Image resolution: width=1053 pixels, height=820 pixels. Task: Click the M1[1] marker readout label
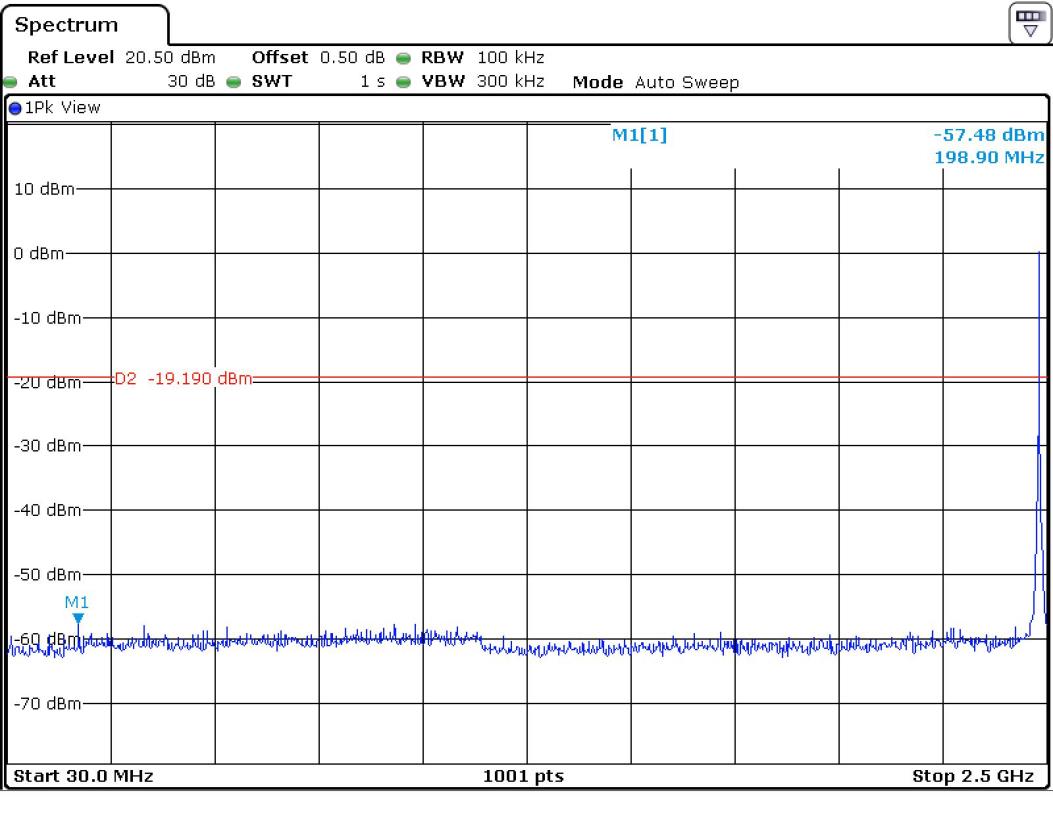pyautogui.click(x=639, y=135)
